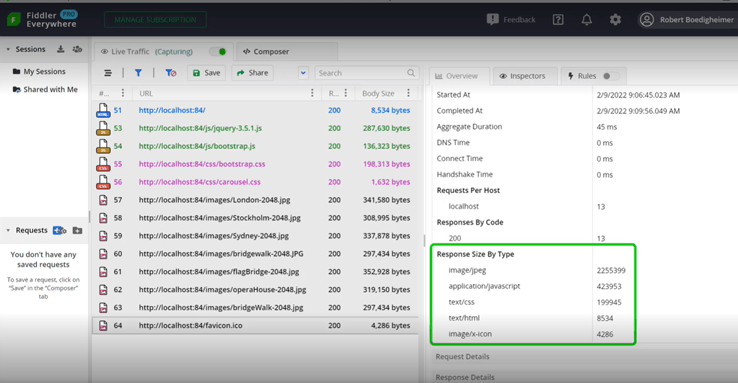Click the import sessions download icon
This screenshot has width=738, height=383.
click(61, 49)
